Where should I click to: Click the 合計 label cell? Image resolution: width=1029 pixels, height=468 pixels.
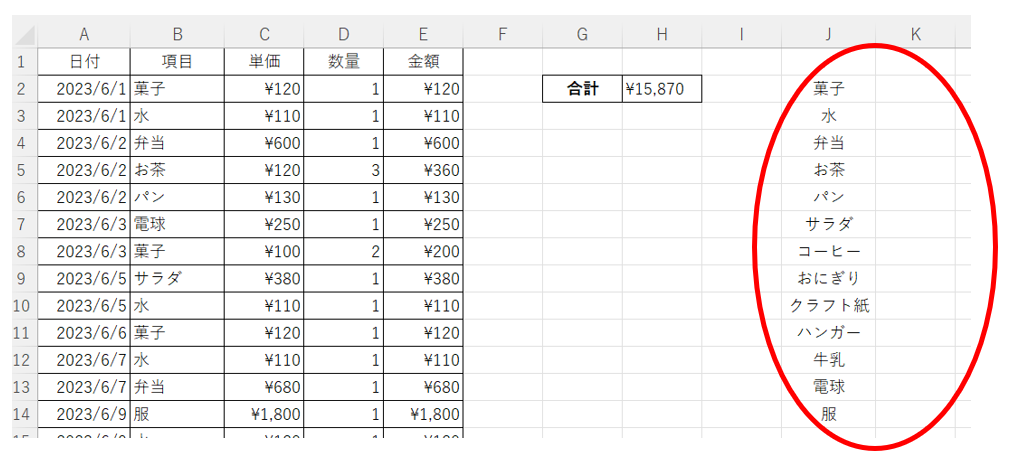coord(582,89)
